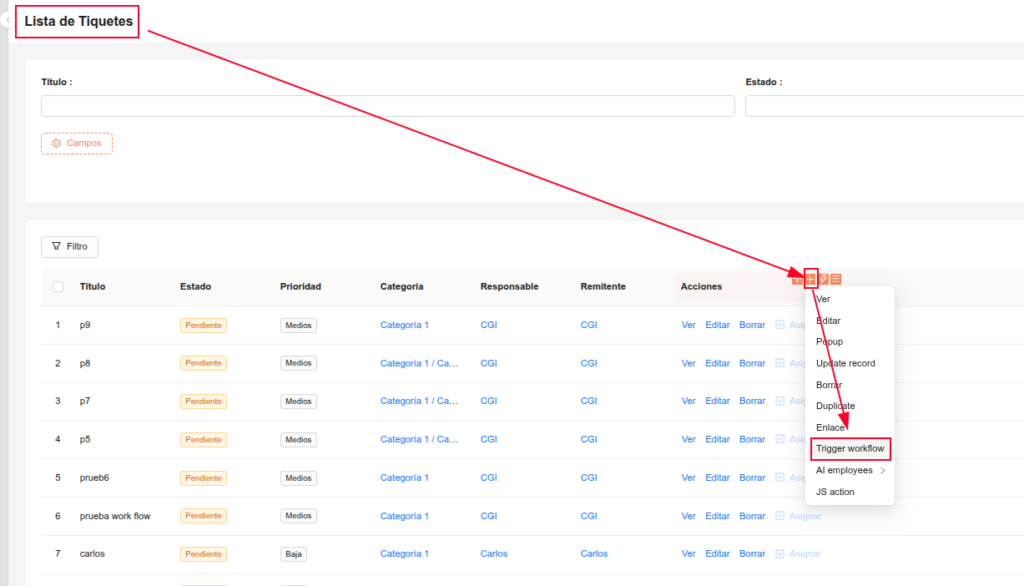Click Carlos Responsable link in carlos row
This screenshot has width=1024, height=586.
pyautogui.click(x=494, y=554)
